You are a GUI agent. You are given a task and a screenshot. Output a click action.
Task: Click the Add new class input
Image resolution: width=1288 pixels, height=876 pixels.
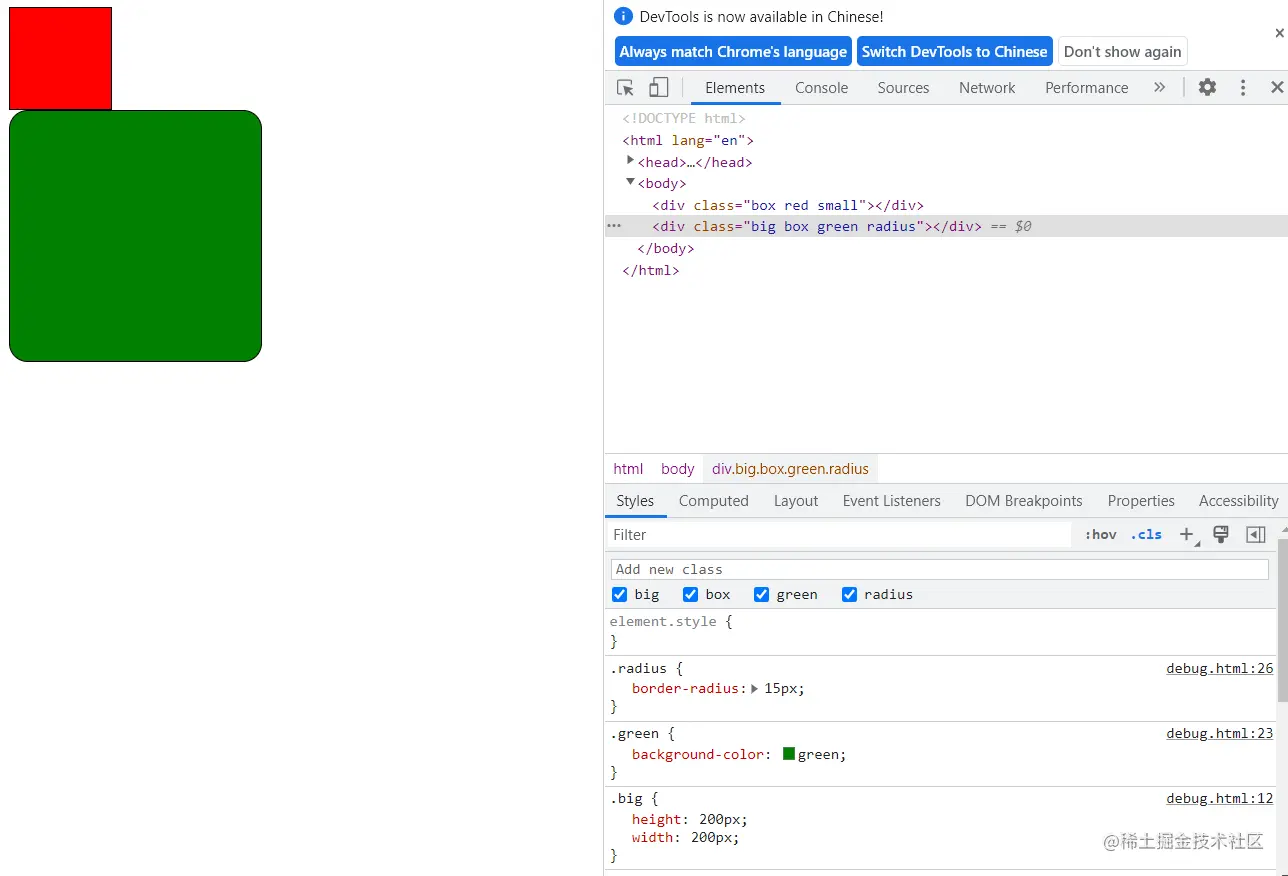pyautogui.click(x=939, y=569)
